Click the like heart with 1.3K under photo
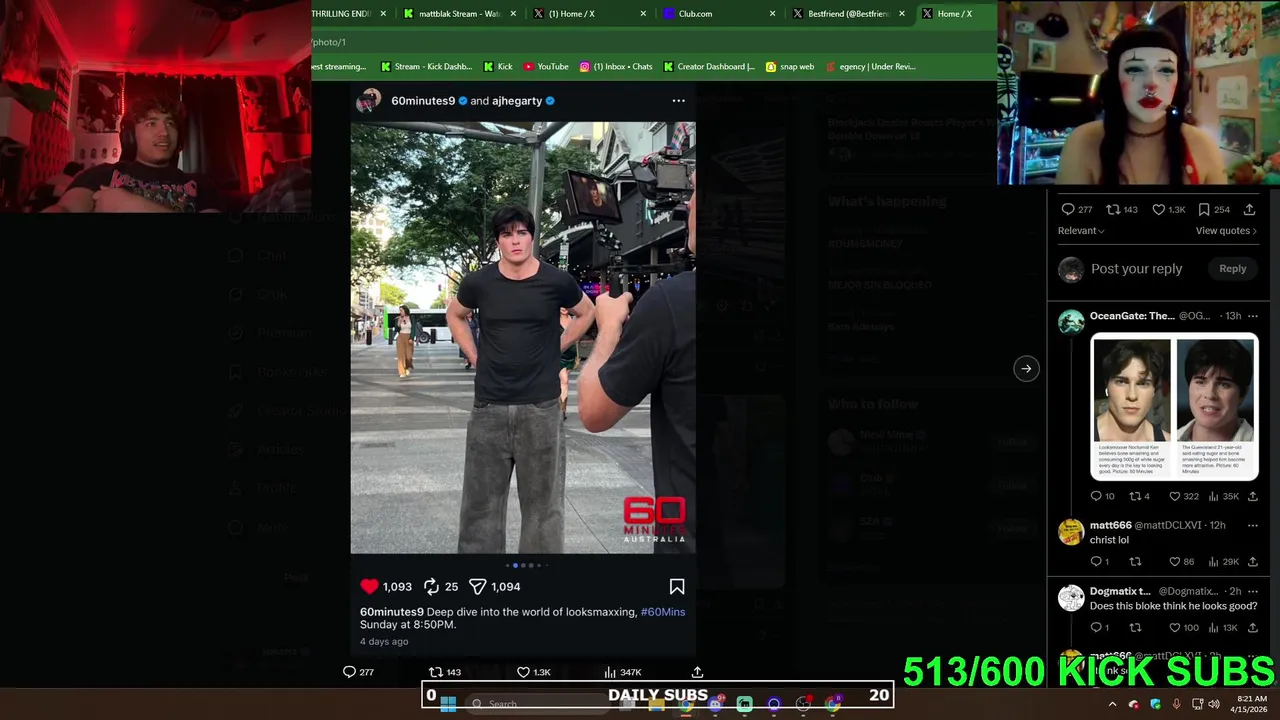The width and height of the screenshot is (1280, 720). (x=523, y=672)
